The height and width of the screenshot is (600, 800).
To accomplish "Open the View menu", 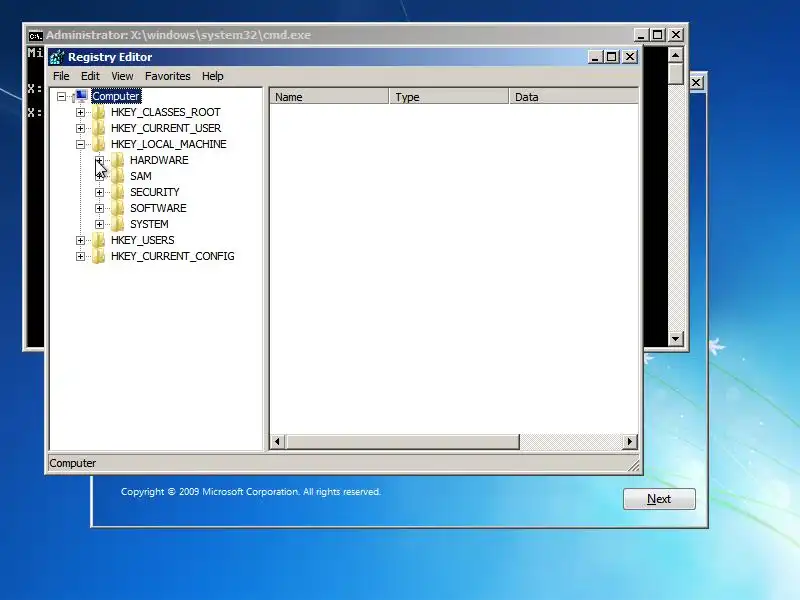I will (122, 76).
